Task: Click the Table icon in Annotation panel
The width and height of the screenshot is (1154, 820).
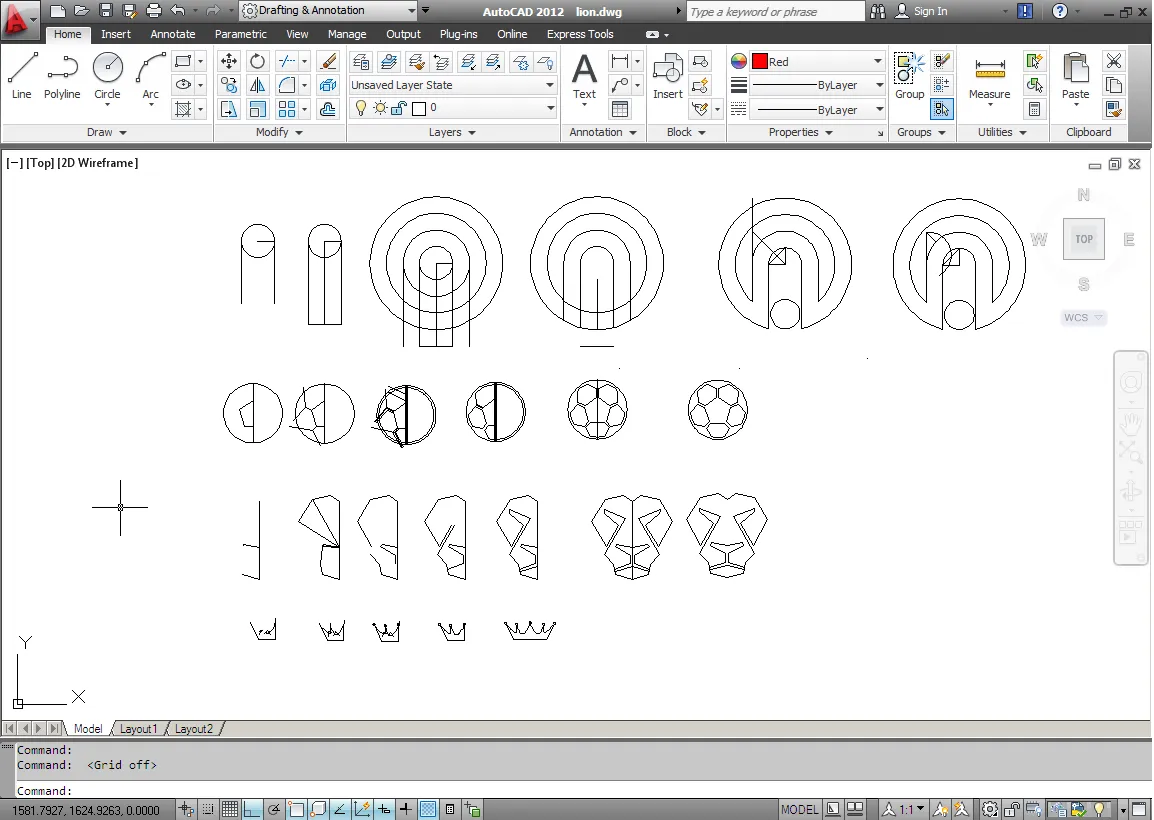Action: click(620, 110)
